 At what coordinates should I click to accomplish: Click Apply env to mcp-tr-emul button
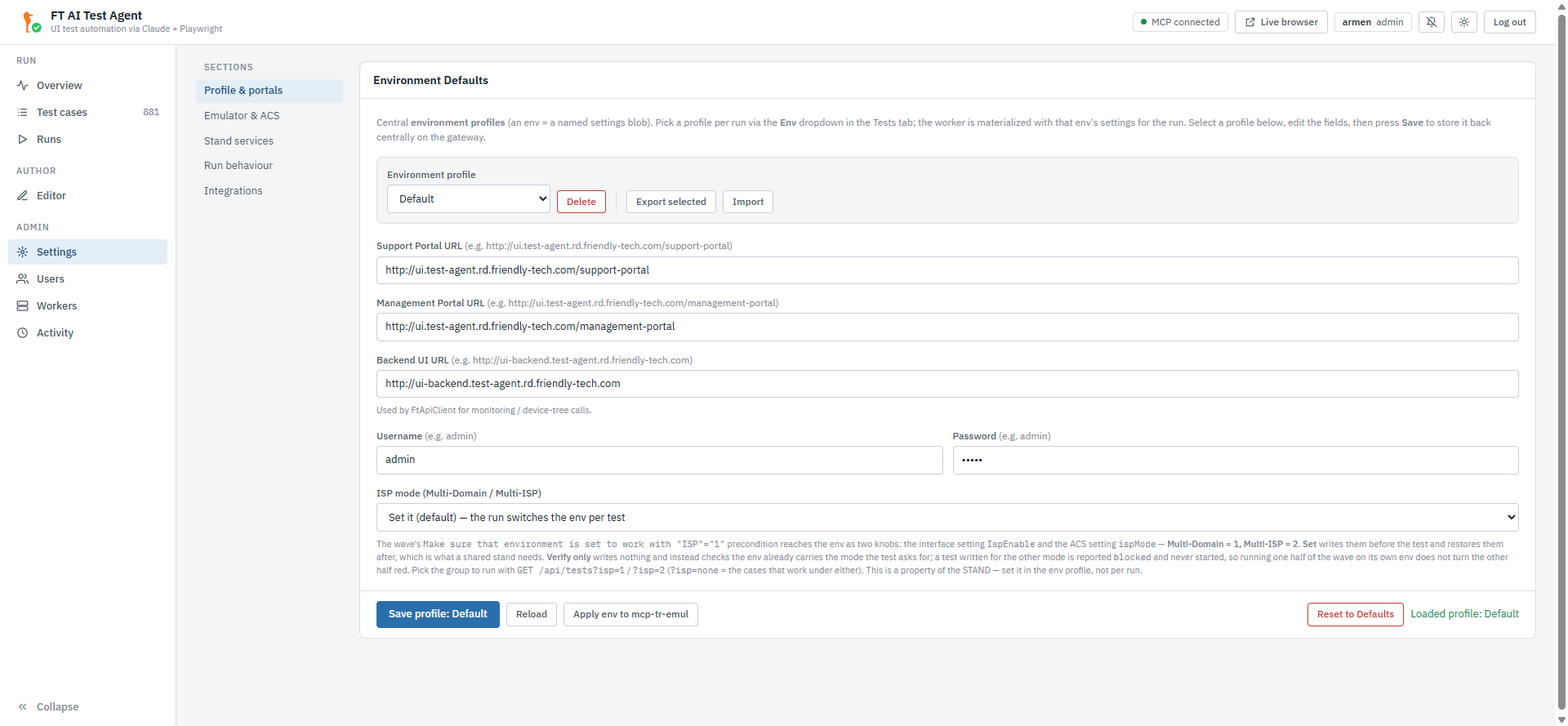(x=631, y=614)
